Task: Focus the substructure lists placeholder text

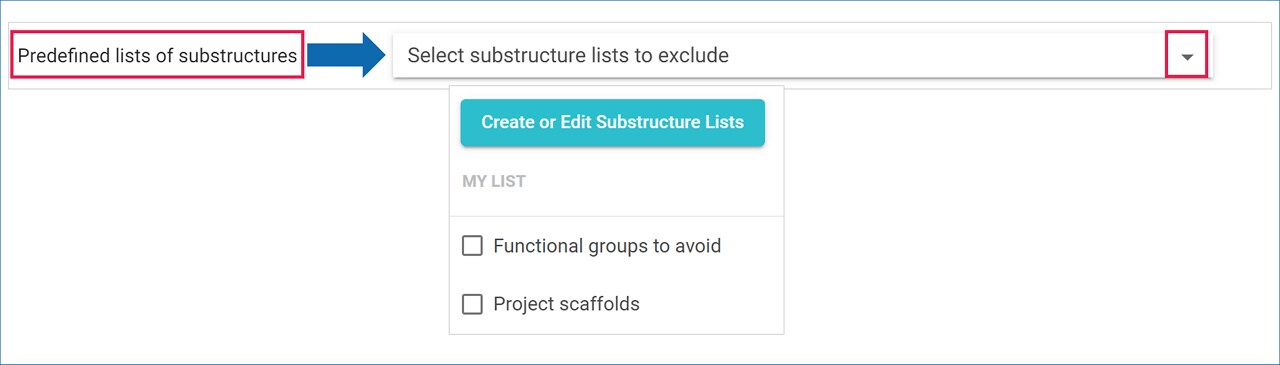Action: (568, 56)
